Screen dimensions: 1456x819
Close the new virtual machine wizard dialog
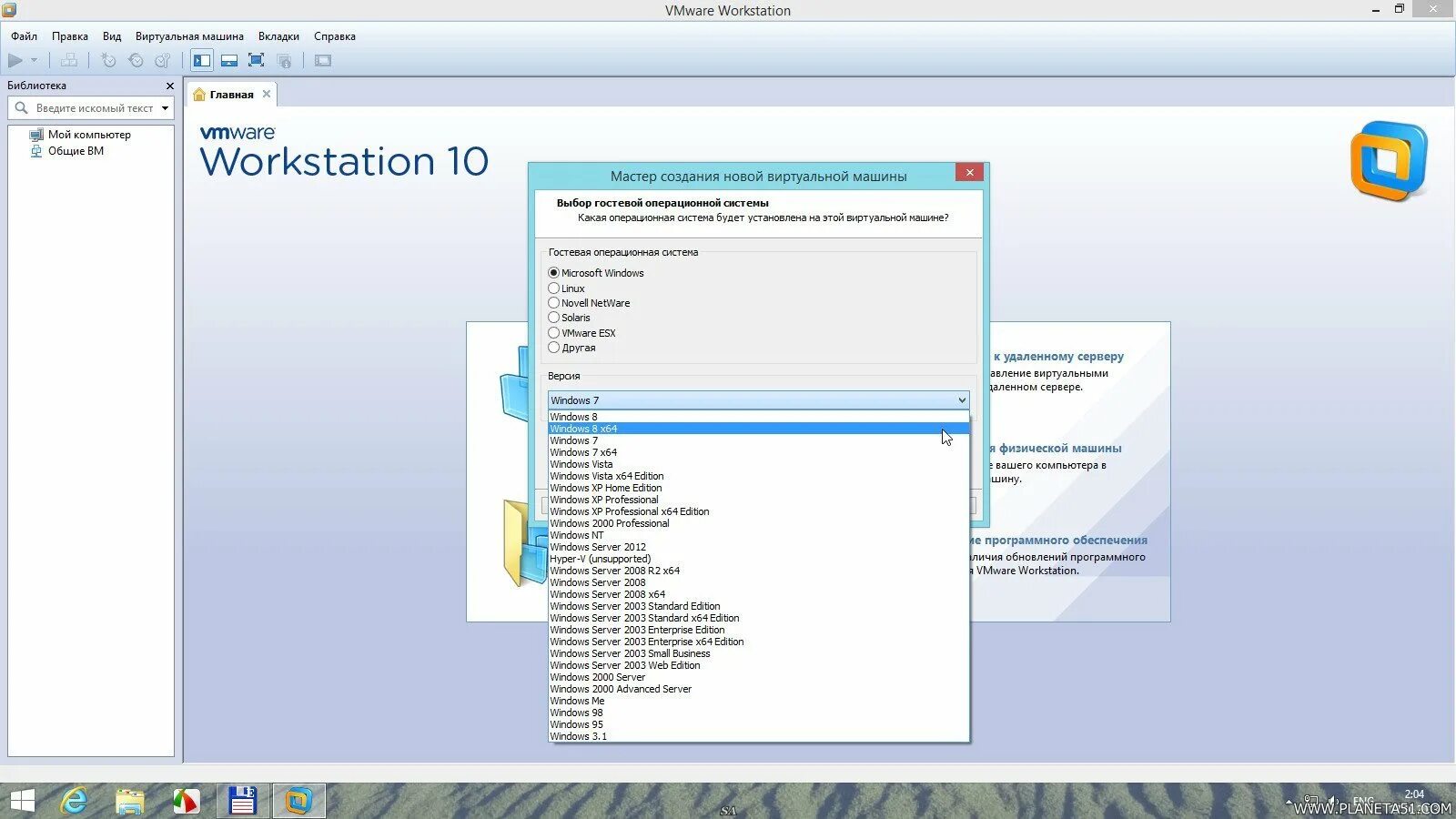coord(970,173)
